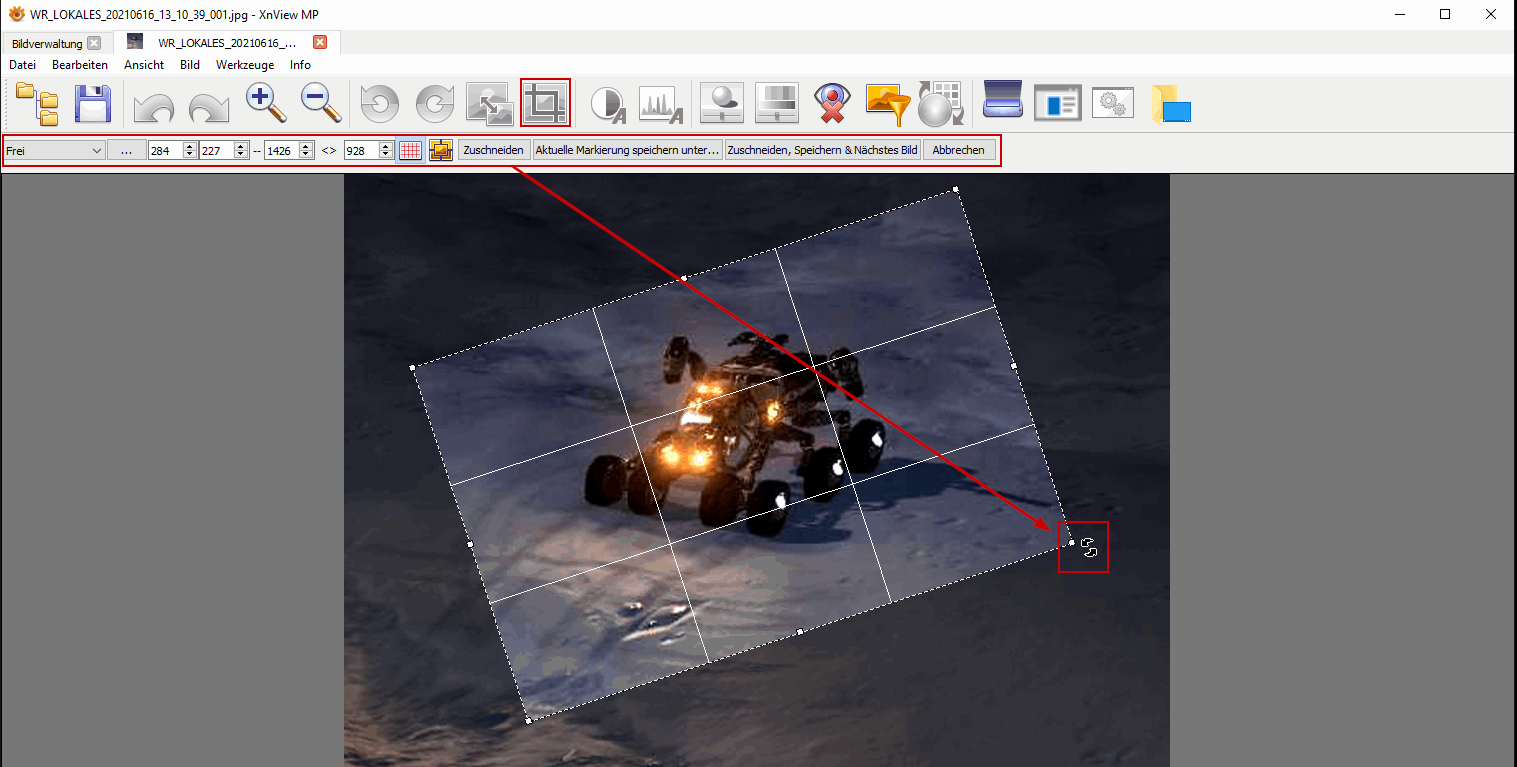The height and width of the screenshot is (767, 1517).
Task: Open the brightness and contrast adjust dialog
Action: (x=722, y=104)
